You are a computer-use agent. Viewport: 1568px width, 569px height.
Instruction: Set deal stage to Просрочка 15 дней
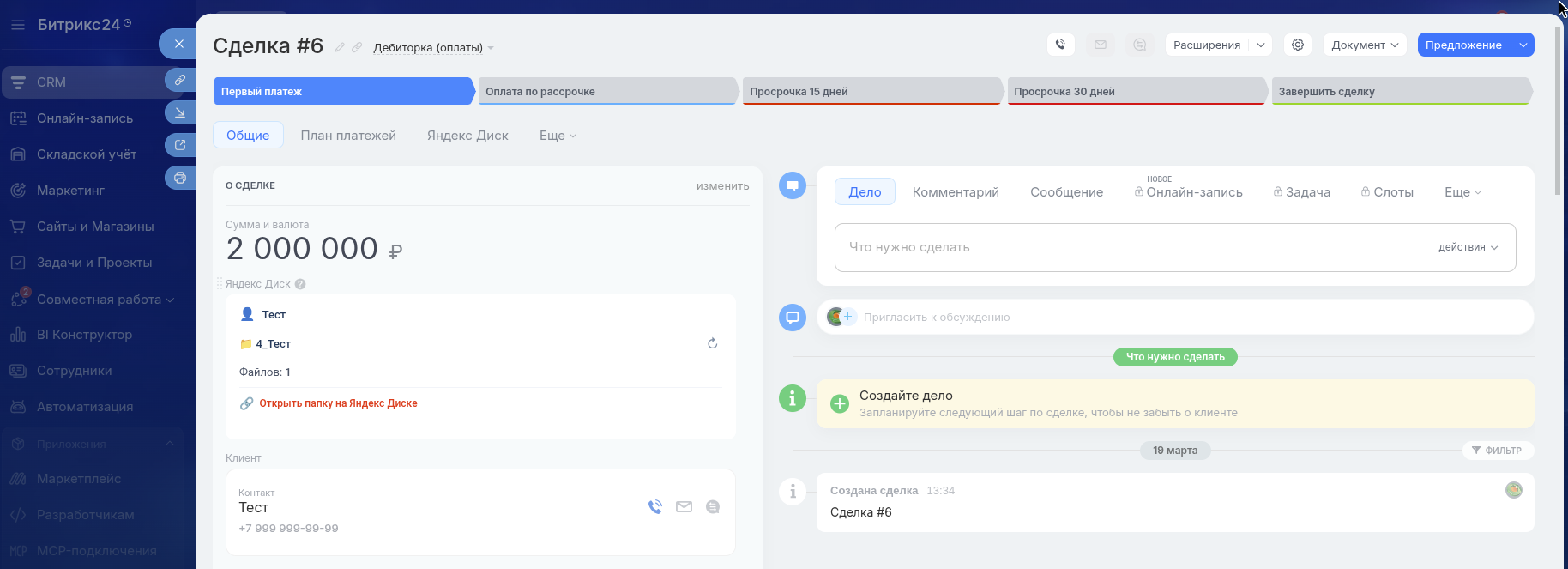[871, 92]
